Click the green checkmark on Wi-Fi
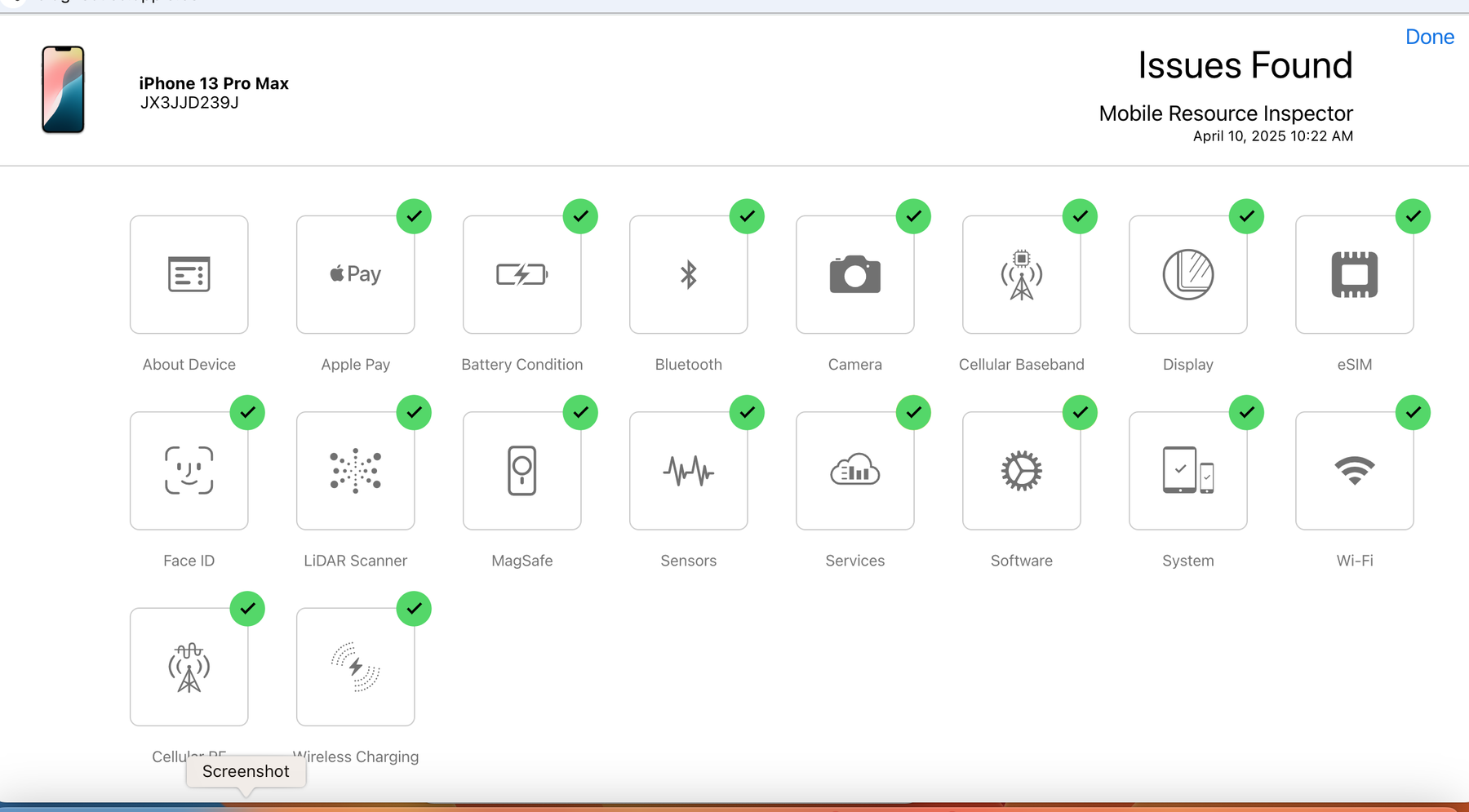This screenshot has width=1469, height=812. click(1413, 412)
